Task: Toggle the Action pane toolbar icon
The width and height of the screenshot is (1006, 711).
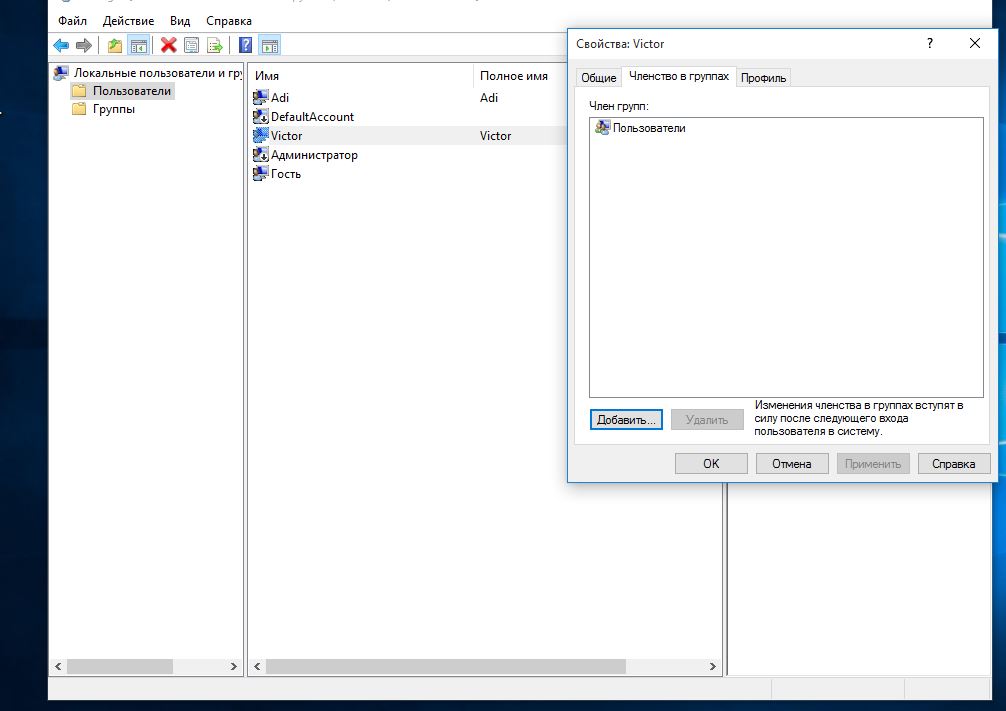Action: click(269, 45)
